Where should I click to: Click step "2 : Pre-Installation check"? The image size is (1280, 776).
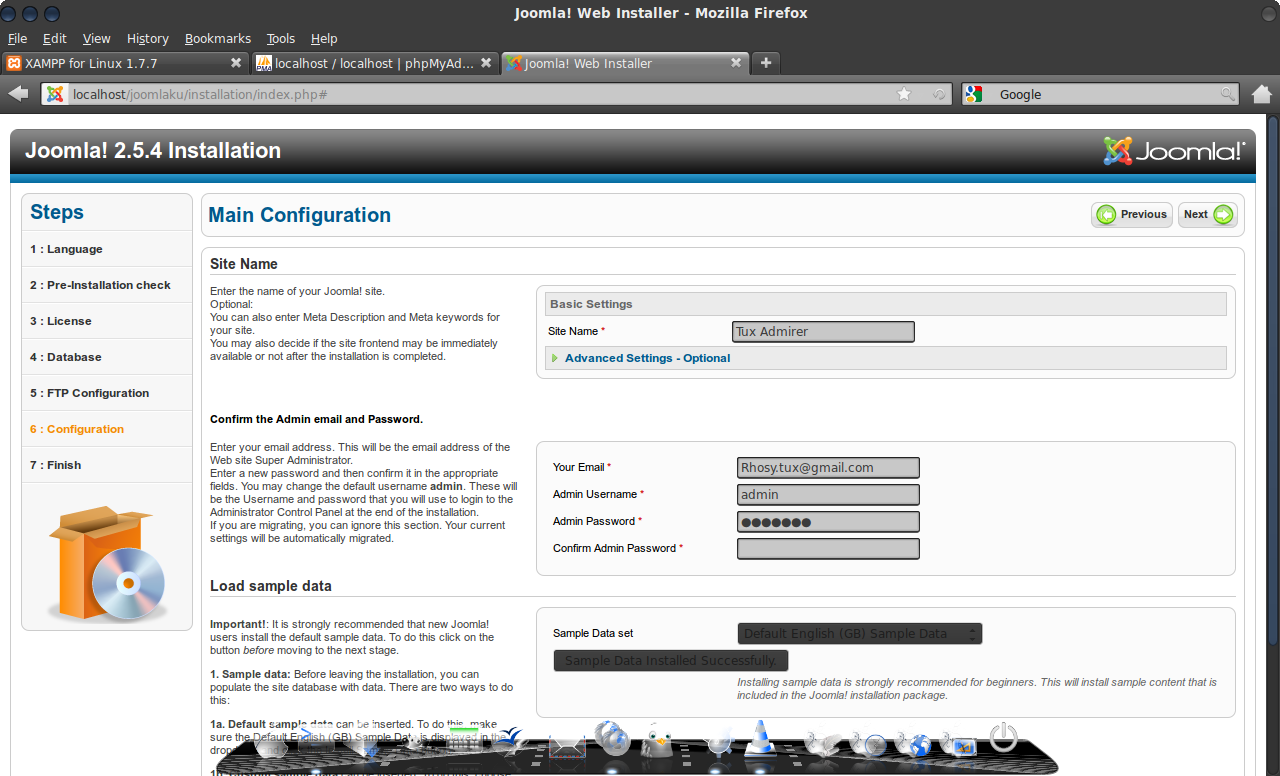100,285
